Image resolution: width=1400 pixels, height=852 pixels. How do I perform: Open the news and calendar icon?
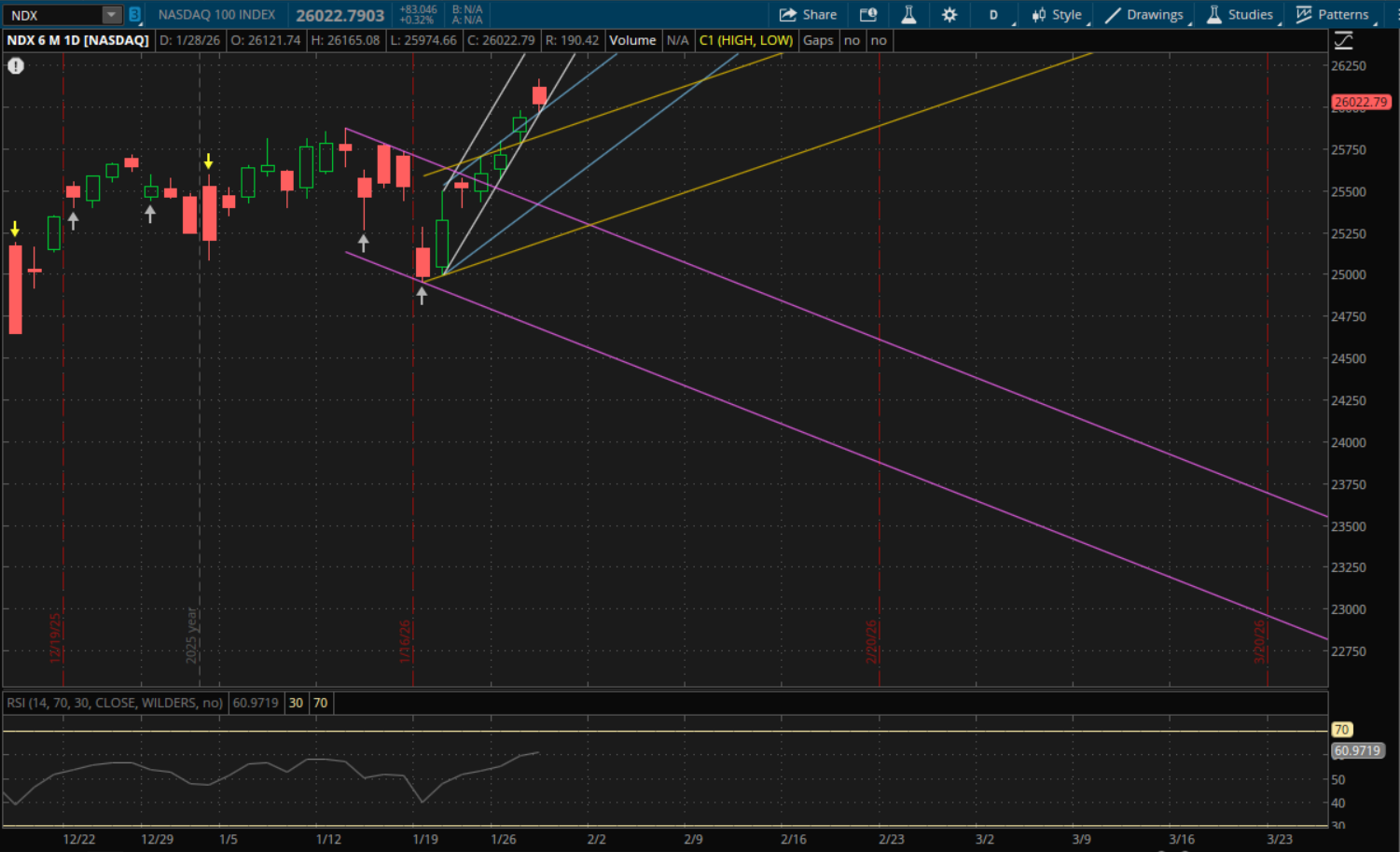pos(868,15)
